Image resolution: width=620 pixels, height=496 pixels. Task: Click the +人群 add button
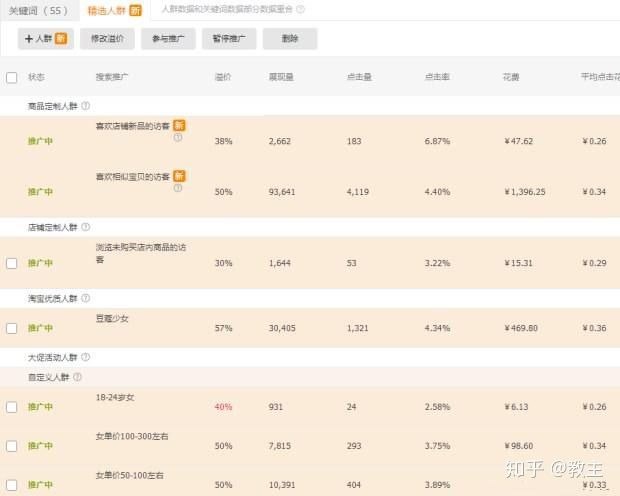point(44,38)
